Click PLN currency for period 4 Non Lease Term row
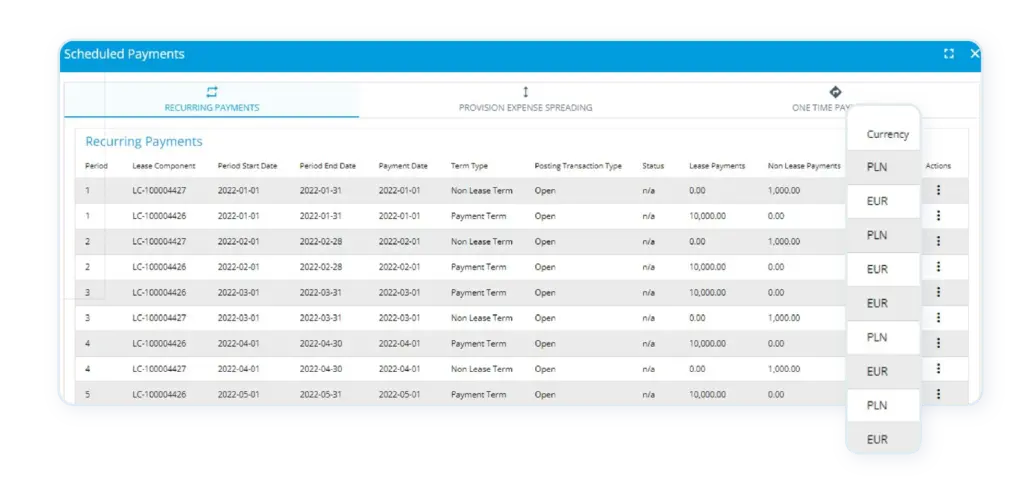The image size is (1024, 498). (x=876, y=405)
